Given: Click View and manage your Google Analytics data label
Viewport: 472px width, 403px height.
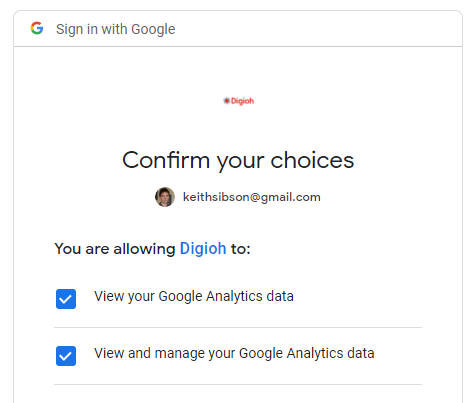Looking at the screenshot, I should click(234, 353).
